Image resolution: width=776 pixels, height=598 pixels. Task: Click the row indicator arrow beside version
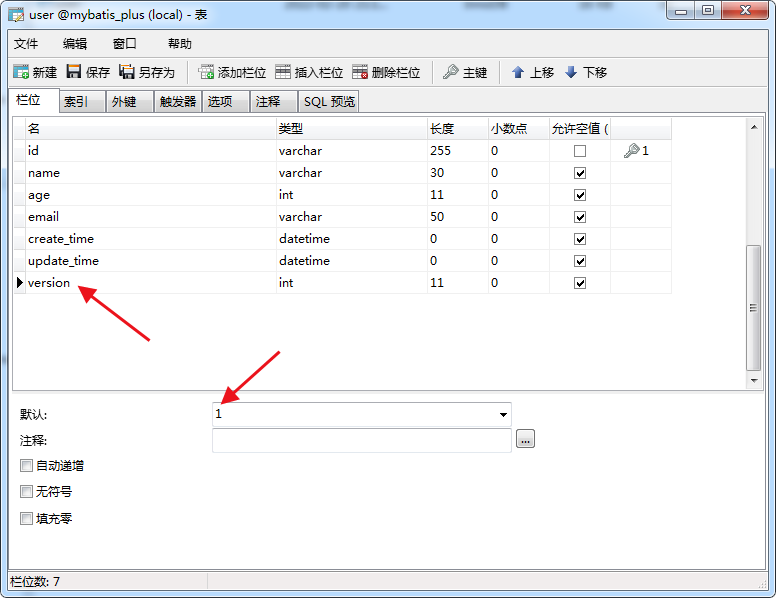[20, 283]
